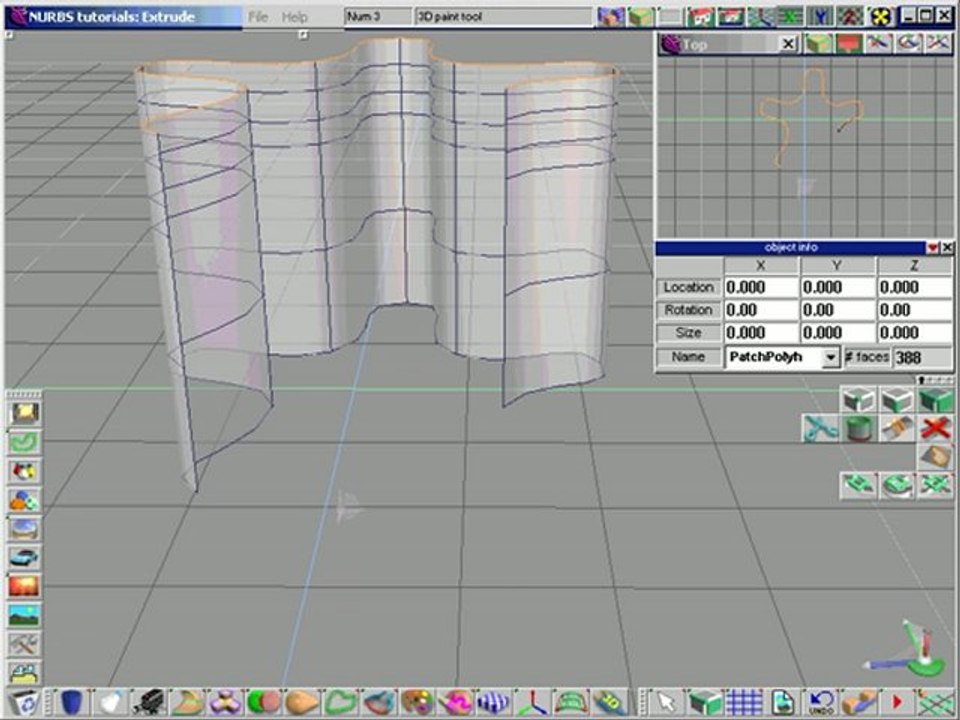Select the hammer tools icon in sidebar

click(x=24, y=644)
